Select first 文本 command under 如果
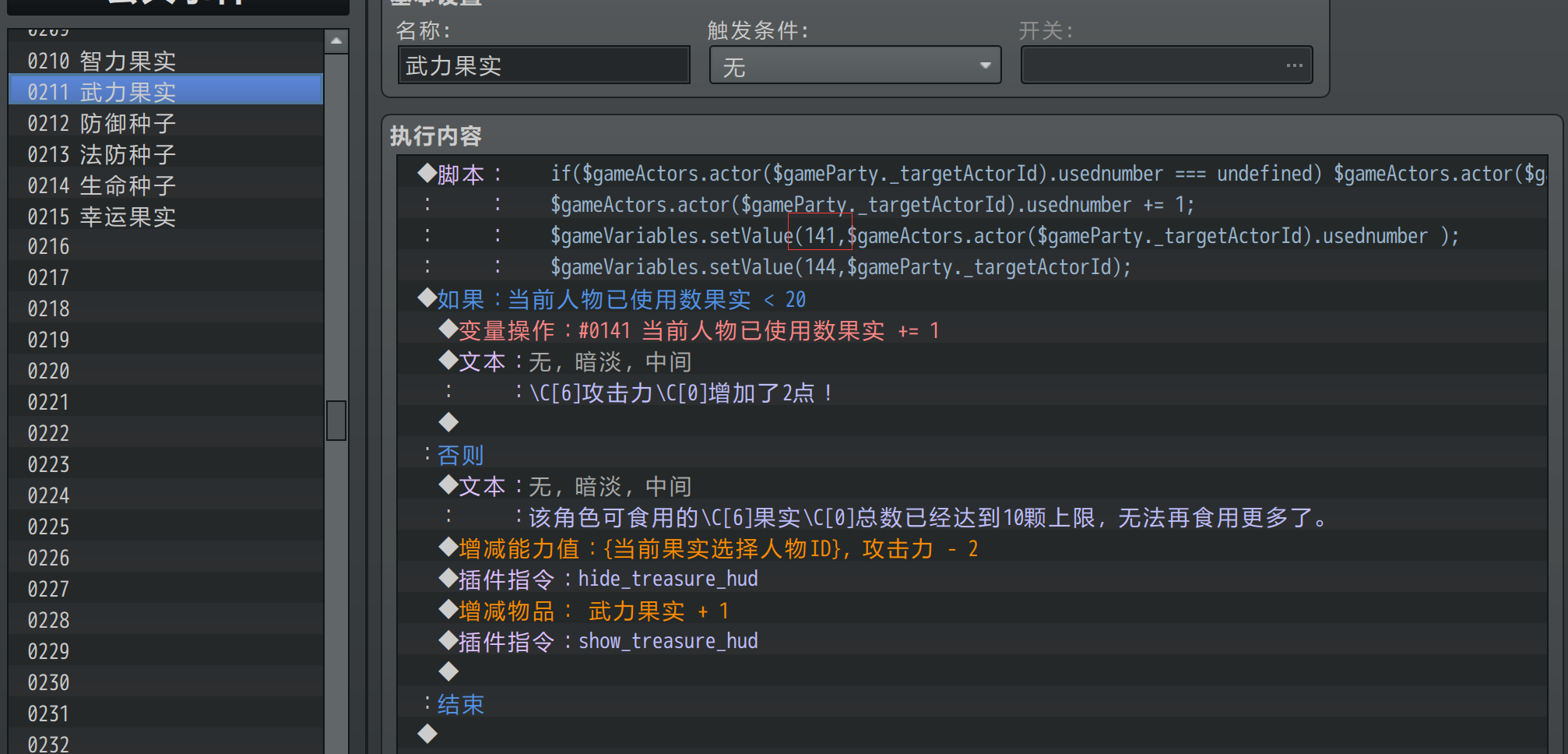The width and height of the screenshot is (1568, 754). coord(972,361)
